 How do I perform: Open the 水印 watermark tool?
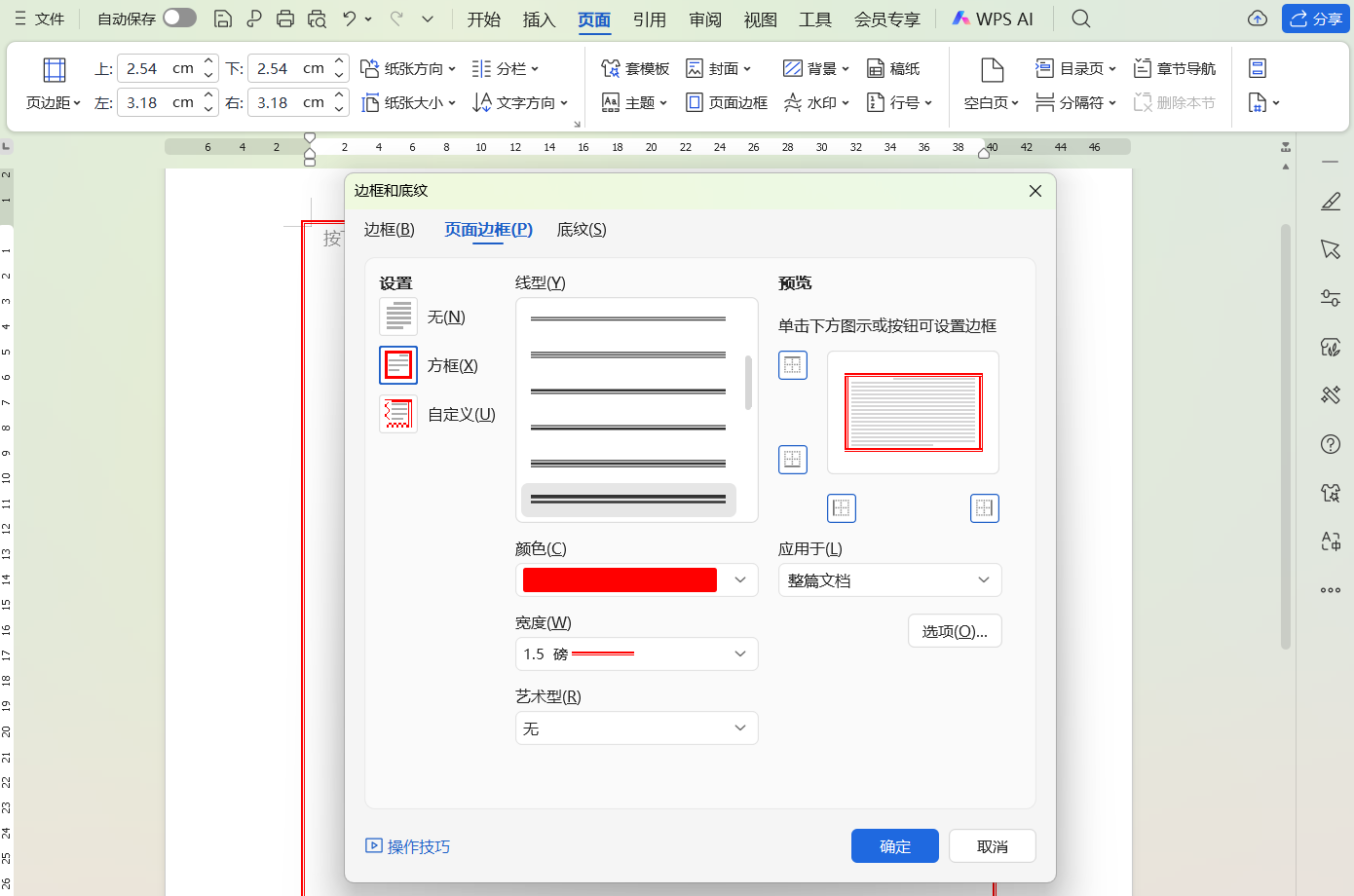815,102
